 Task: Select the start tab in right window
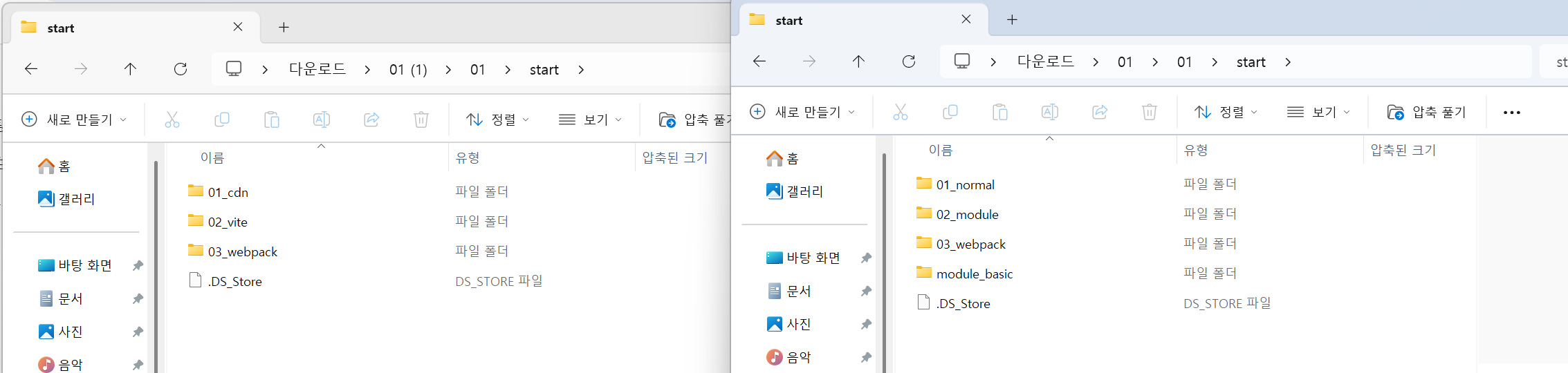pyautogui.click(x=863, y=20)
